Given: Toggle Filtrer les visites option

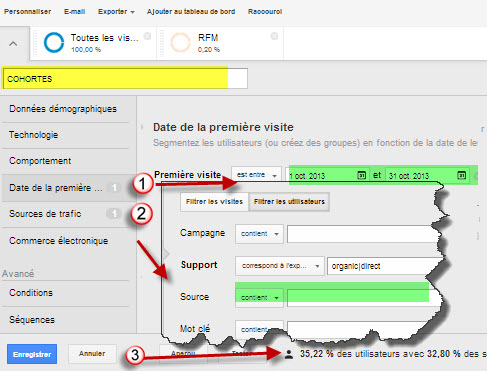Looking at the screenshot, I should click(214, 202).
